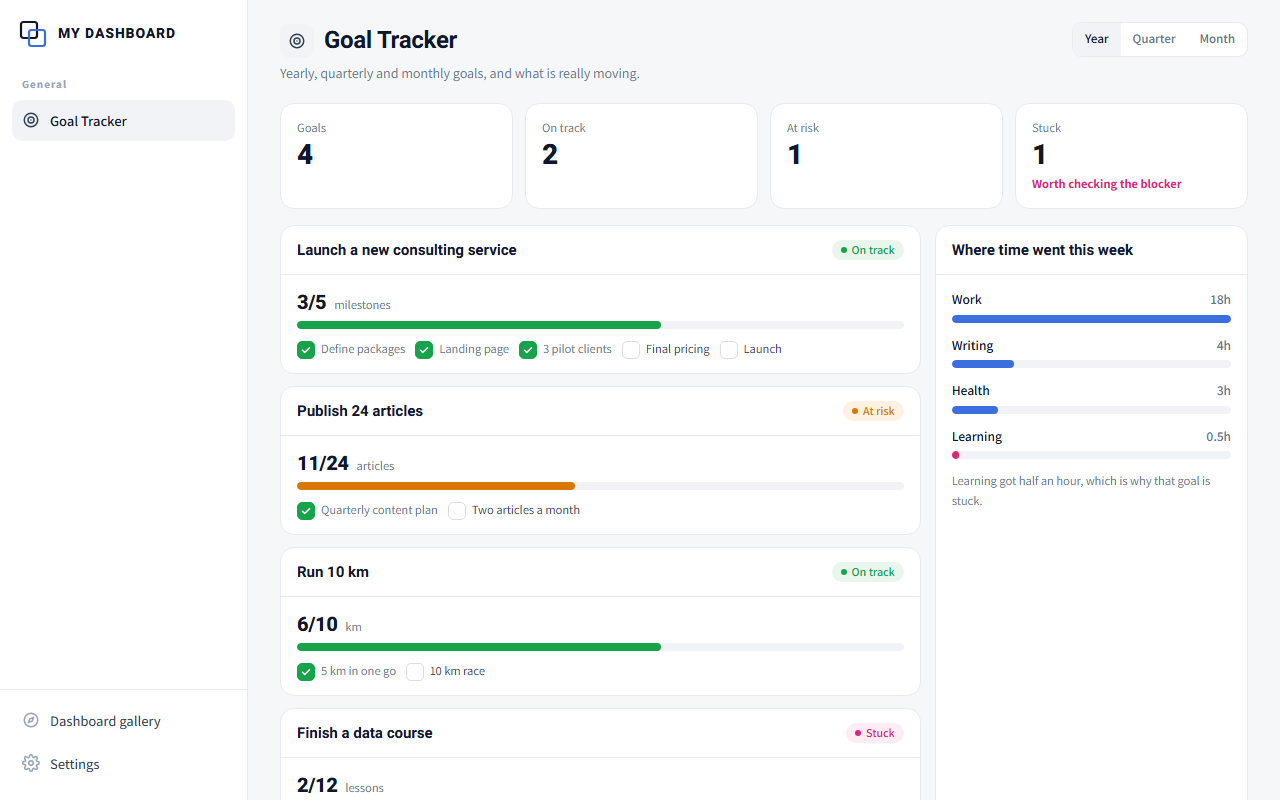
Task: Click the On track badge for Run 10 km
Action: (x=868, y=572)
